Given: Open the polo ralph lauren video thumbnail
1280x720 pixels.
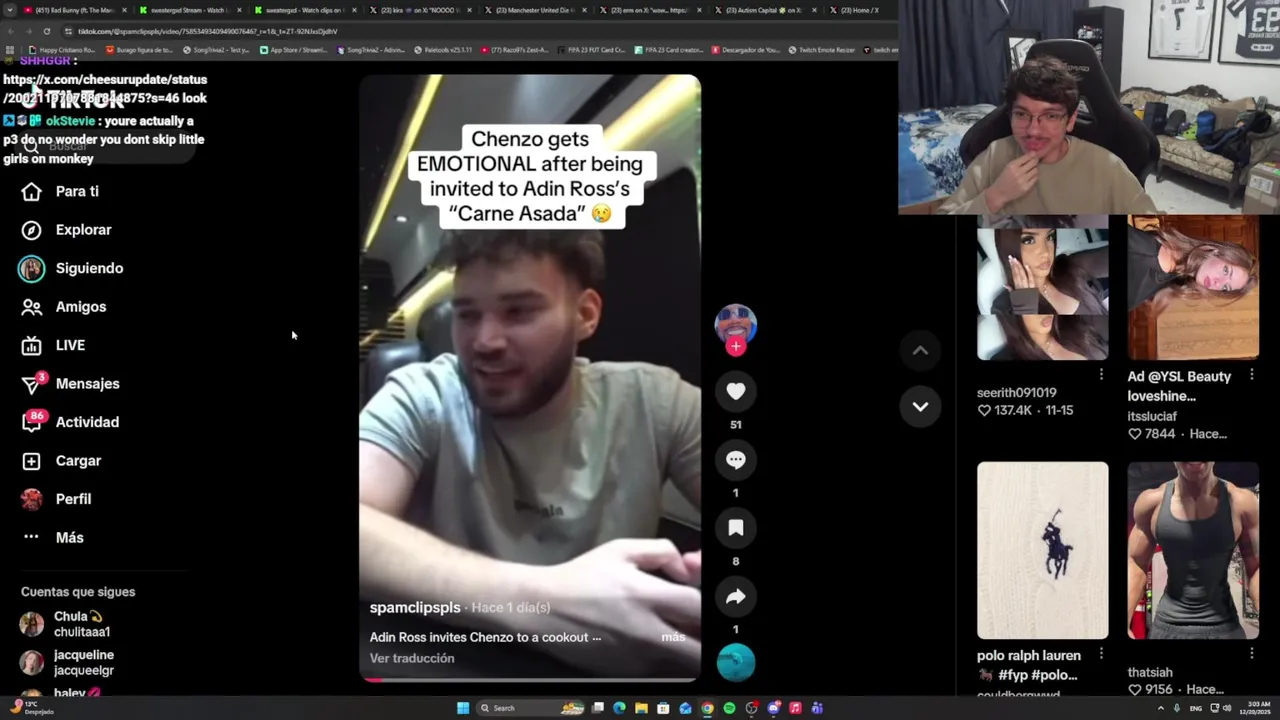Looking at the screenshot, I should pos(1042,550).
